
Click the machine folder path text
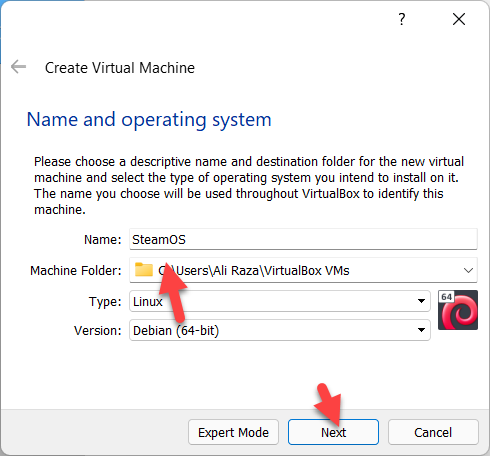pos(254,270)
